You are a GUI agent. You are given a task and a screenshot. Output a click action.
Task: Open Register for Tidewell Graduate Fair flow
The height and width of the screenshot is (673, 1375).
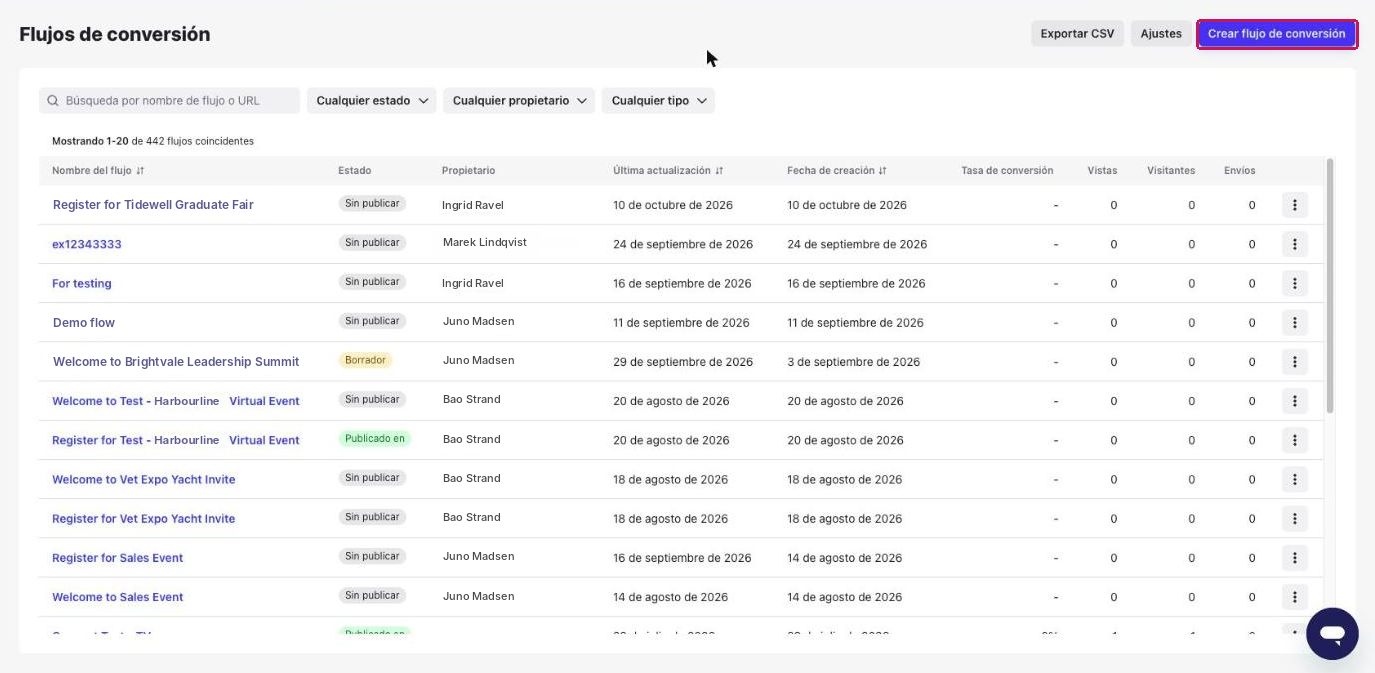click(x=153, y=205)
